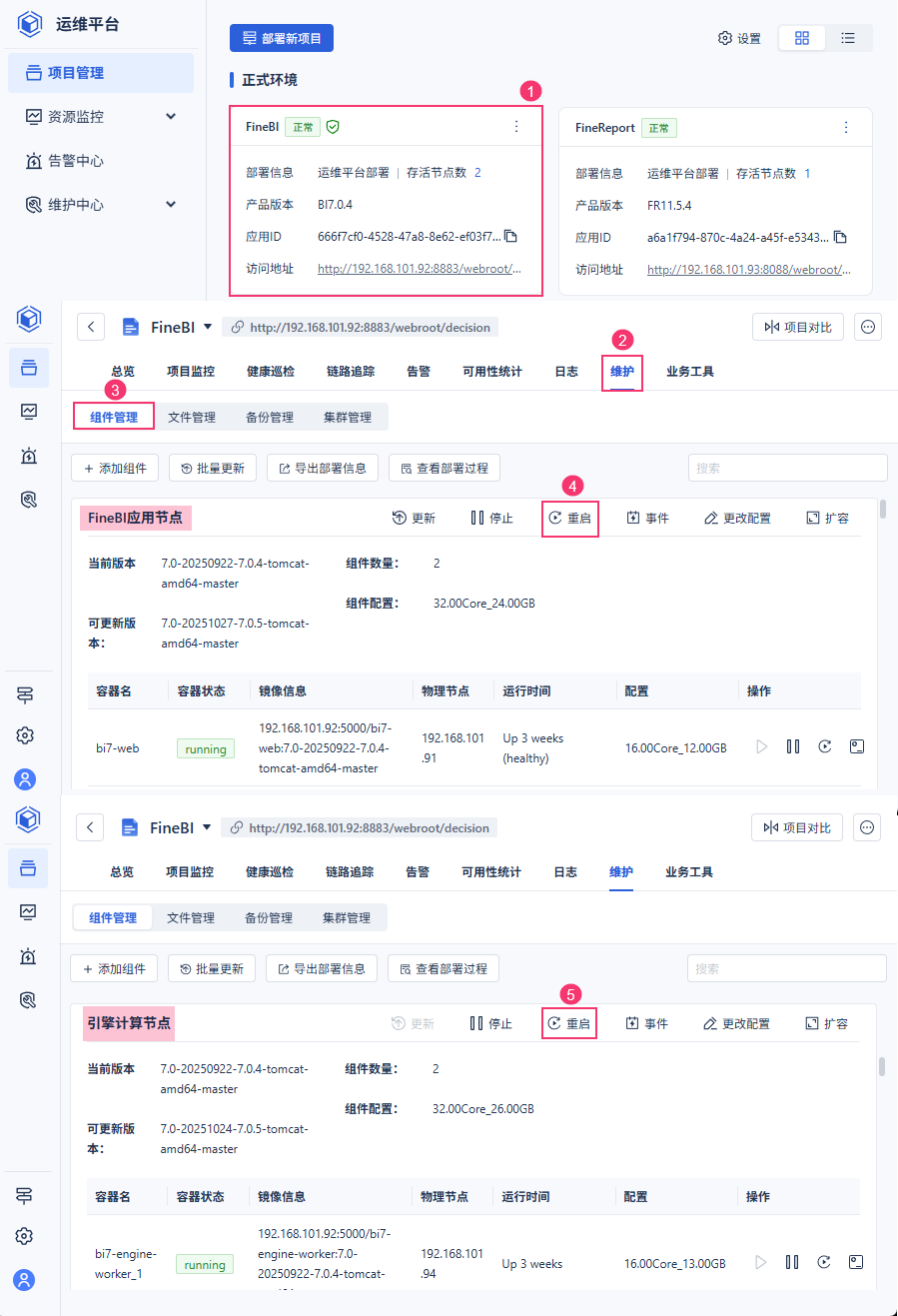Open the terminal for the bi7-web container
The width and height of the screenshot is (898, 1316).
point(857,746)
